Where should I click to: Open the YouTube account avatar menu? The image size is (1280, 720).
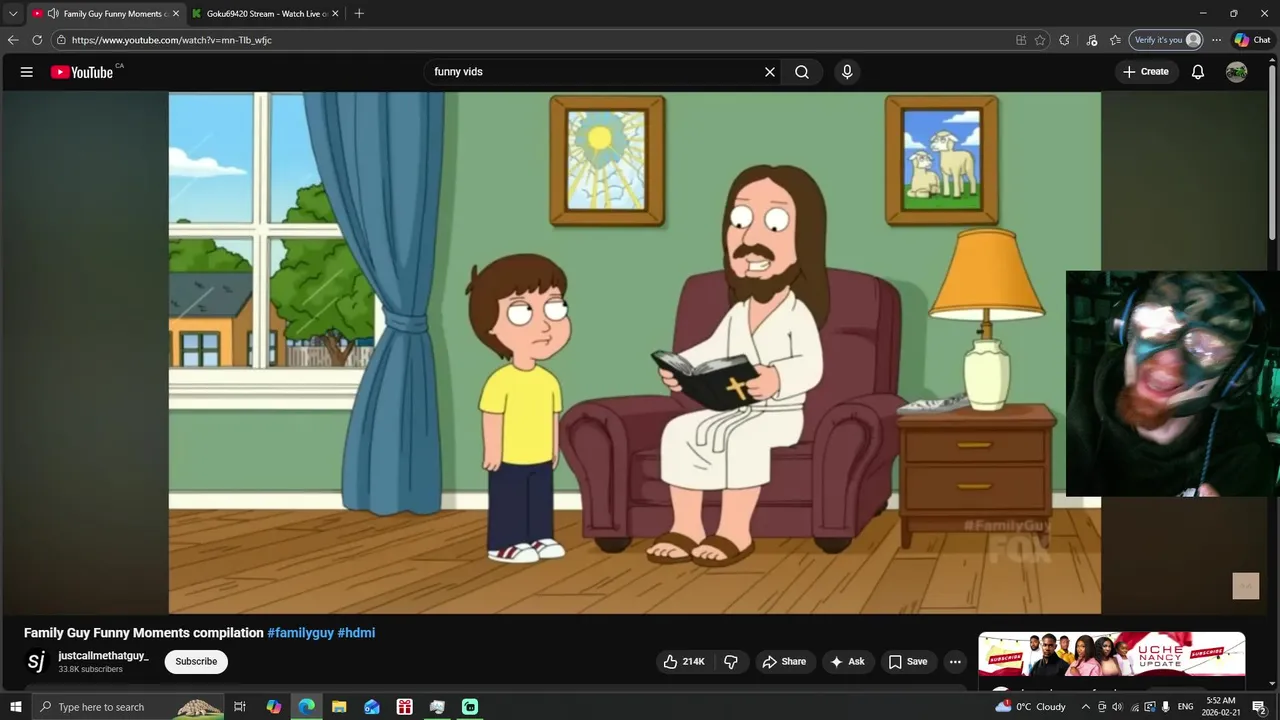coord(1237,72)
